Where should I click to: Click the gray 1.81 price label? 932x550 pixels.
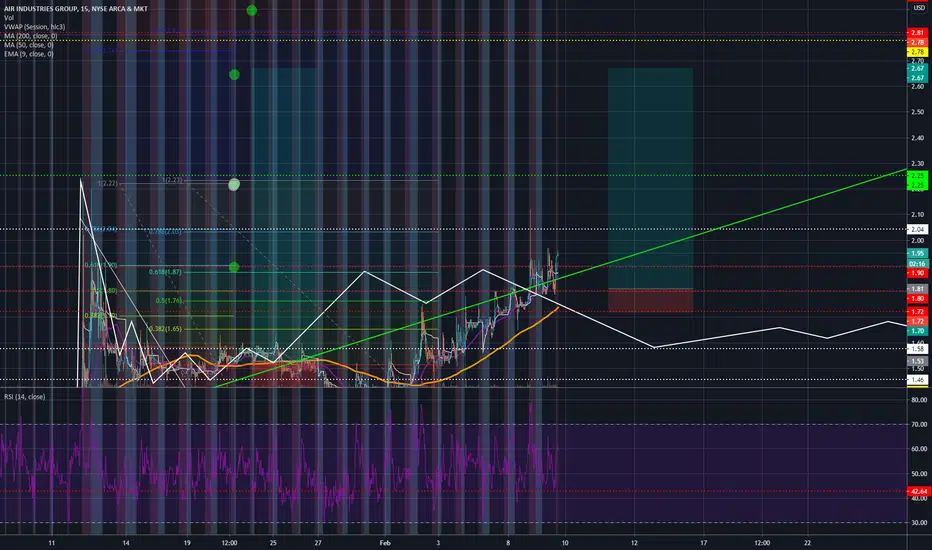[918, 289]
